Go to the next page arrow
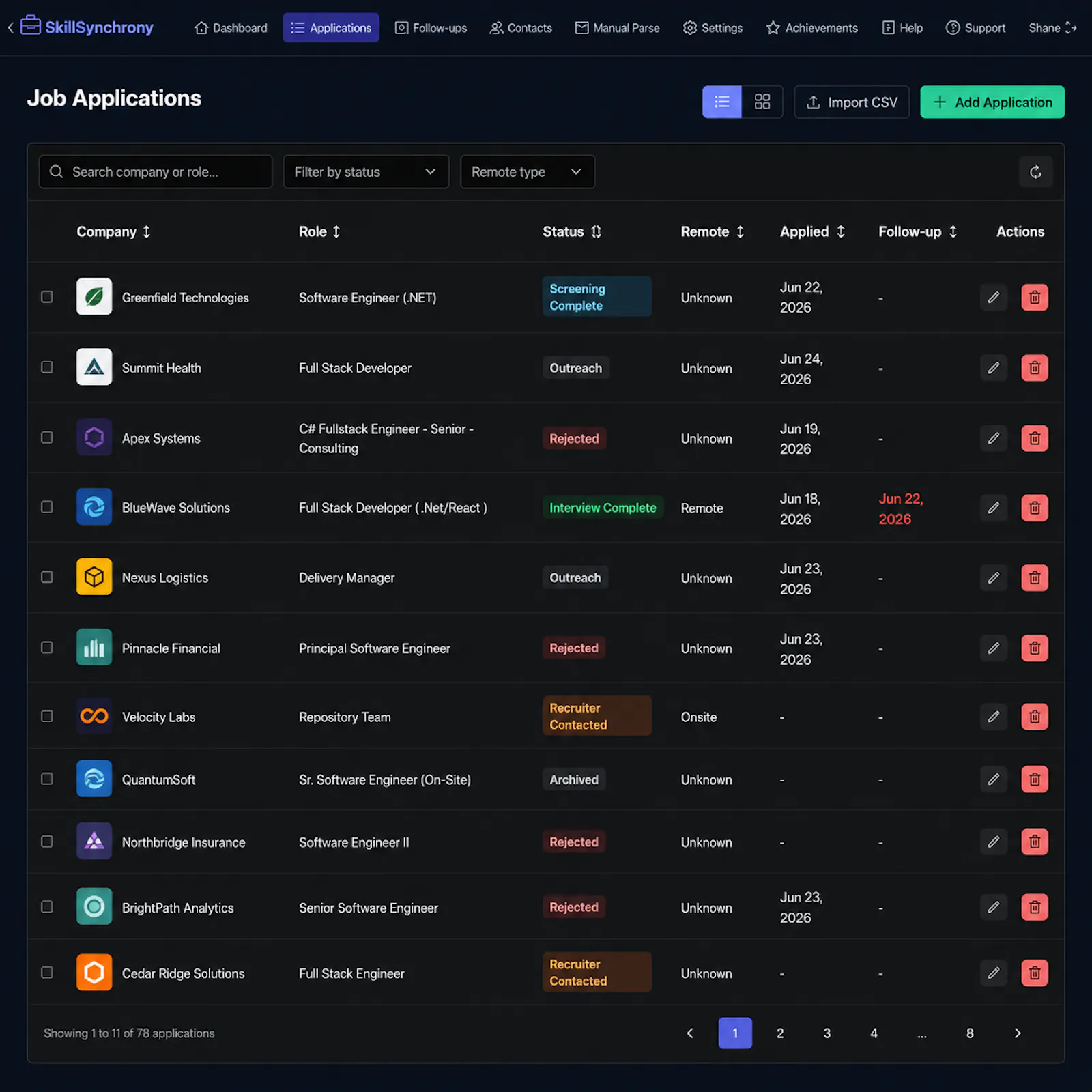The image size is (1092, 1092). 1018,1033
